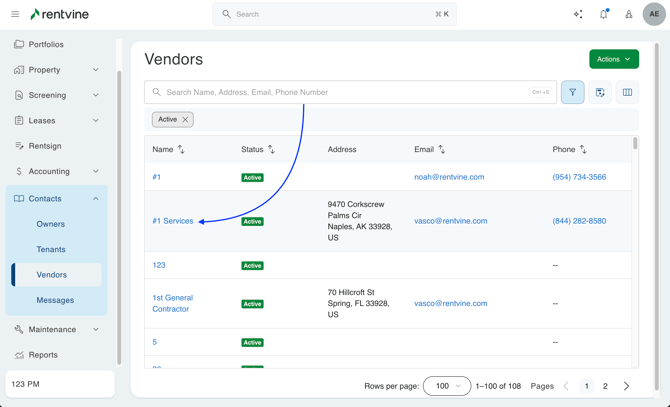
Task: Remove the Active filter chip
Action: pos(185,119)
